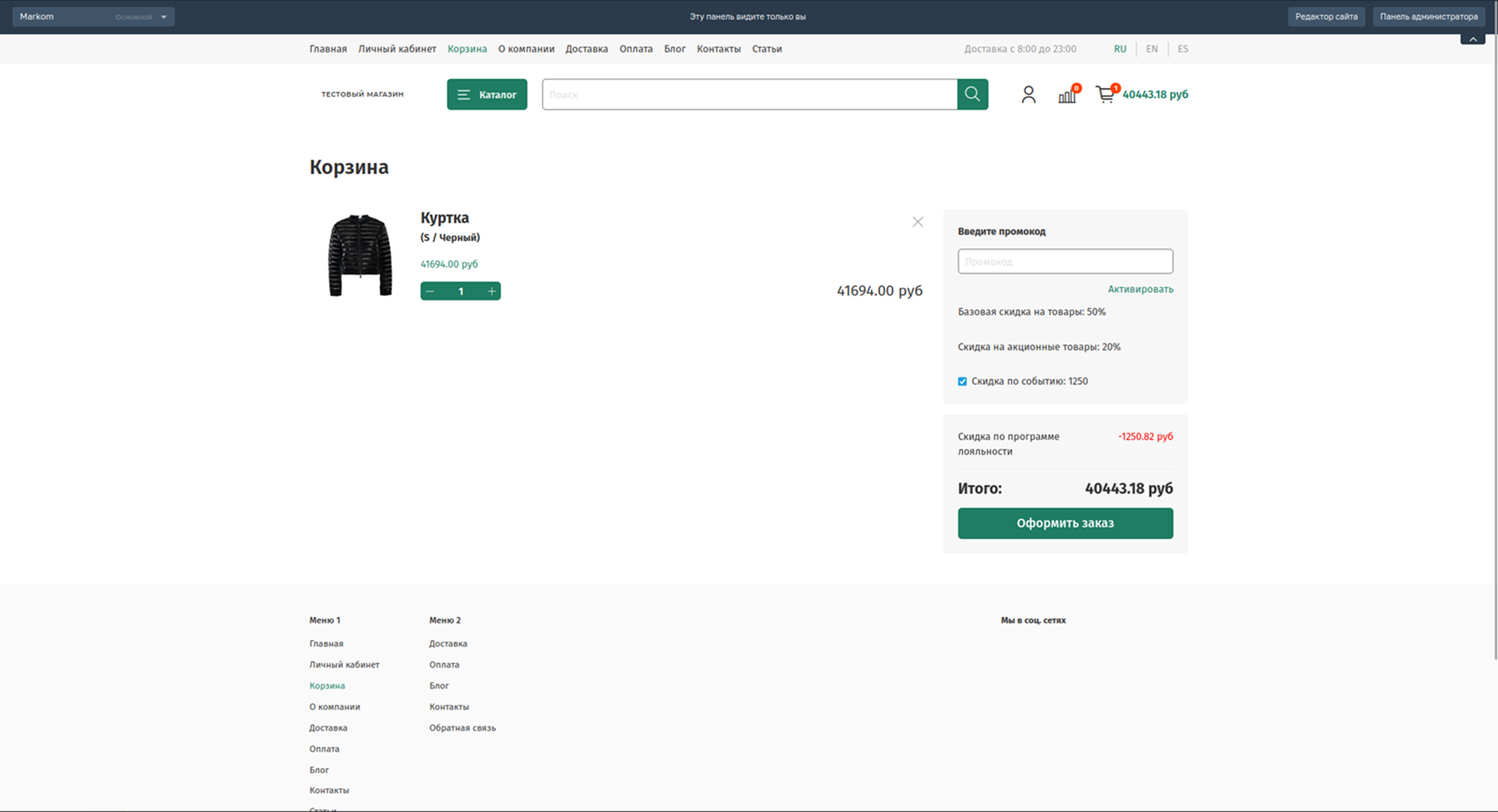Open Доставка in the top navigation

(x=586, y=49)
